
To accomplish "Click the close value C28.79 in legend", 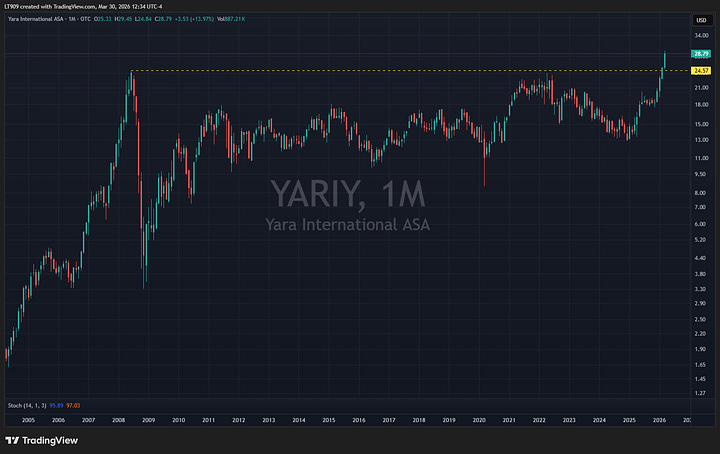I will click(163, 19).
